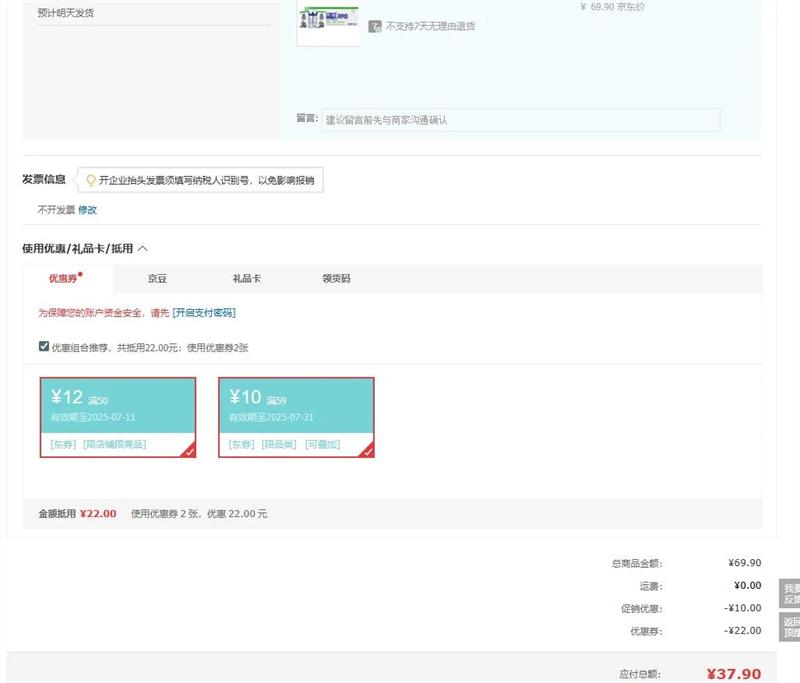Viewport: 800px width, 683px height.
Task: Uncheck the 优惠组合推荐 checkbox
Action: click(x=43, y=347)
